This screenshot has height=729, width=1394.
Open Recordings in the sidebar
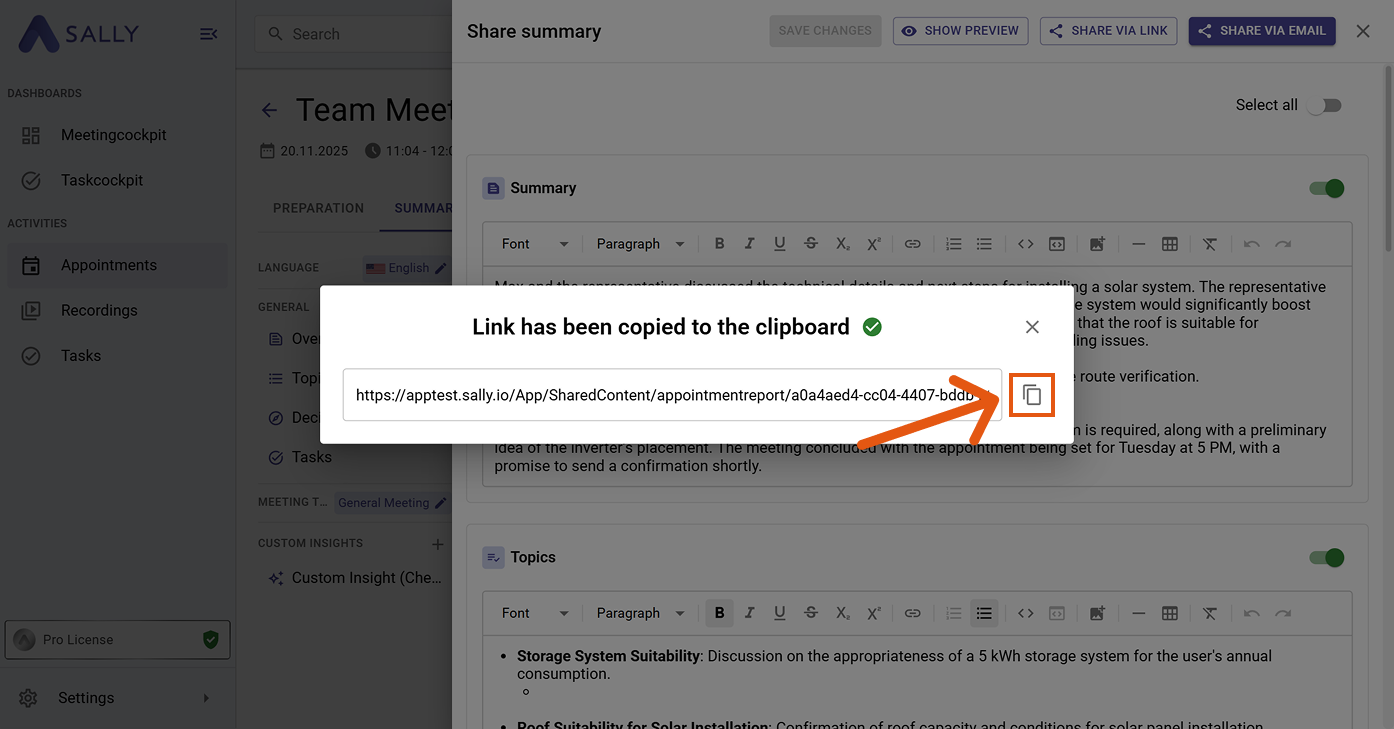[x=99, y=310]
